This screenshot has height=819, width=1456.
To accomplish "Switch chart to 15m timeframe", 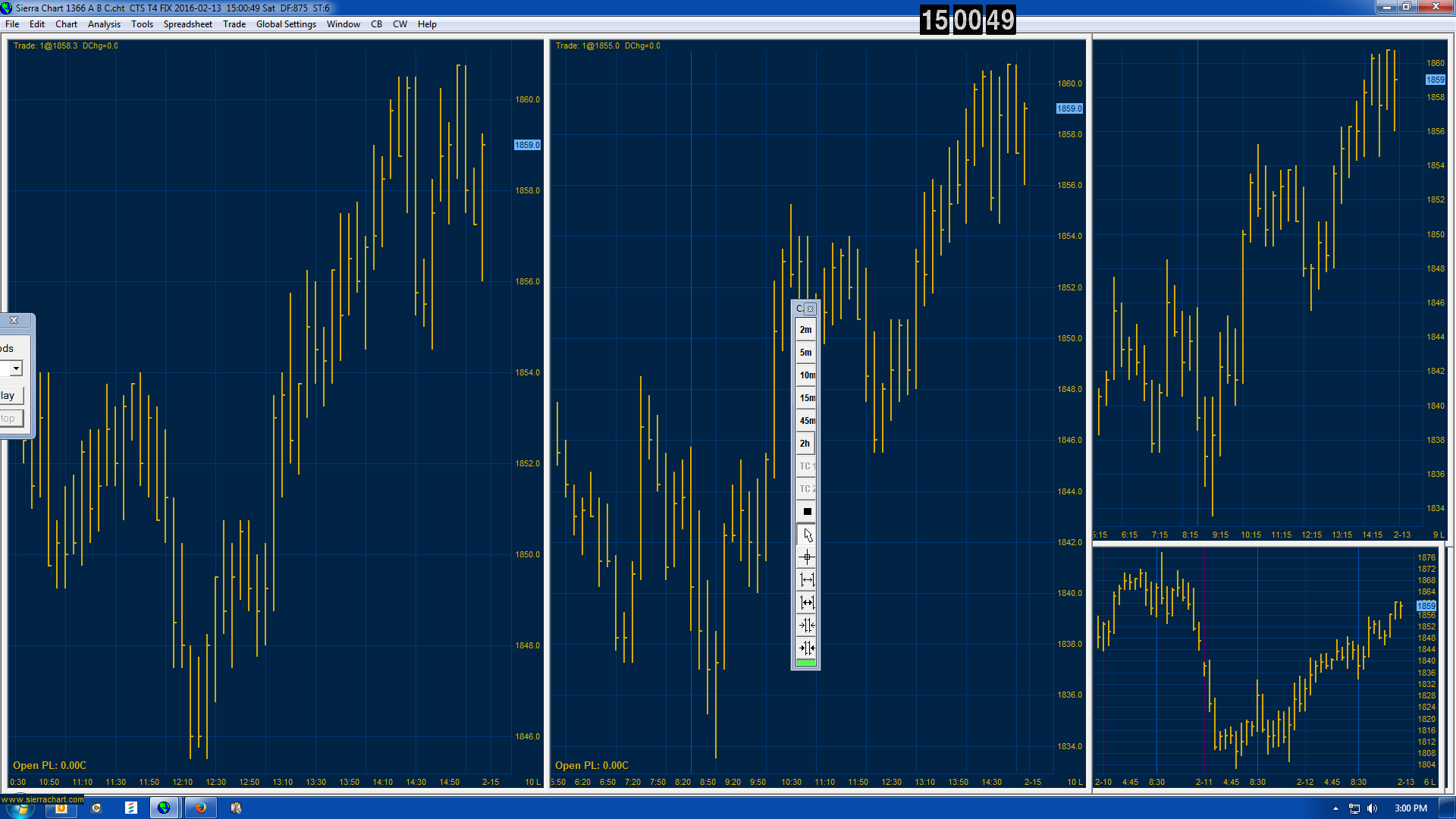I will click(x=806, y=398).
